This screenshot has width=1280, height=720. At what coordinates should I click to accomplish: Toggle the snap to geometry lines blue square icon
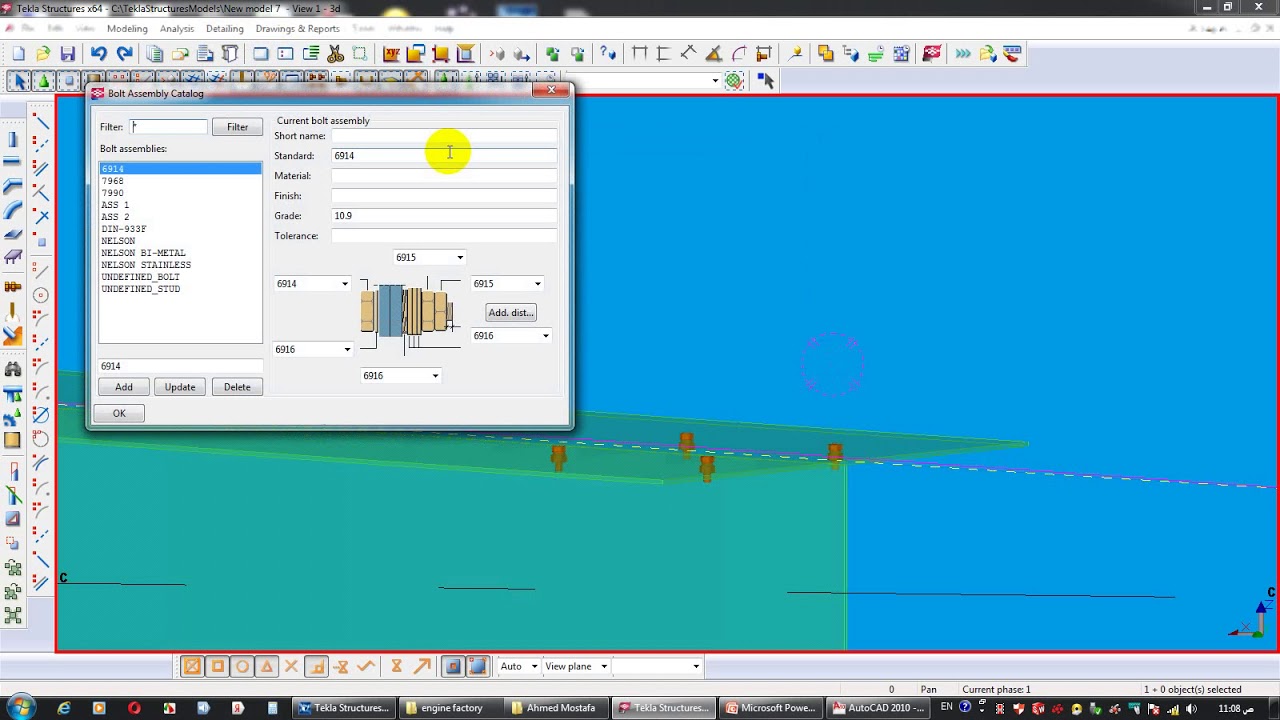point(477,666)
